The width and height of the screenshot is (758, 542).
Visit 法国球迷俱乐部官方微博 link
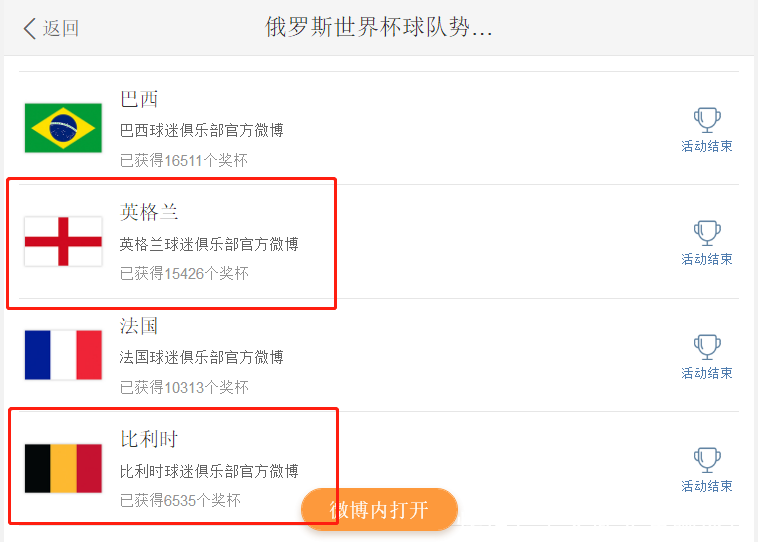(202, 357)
